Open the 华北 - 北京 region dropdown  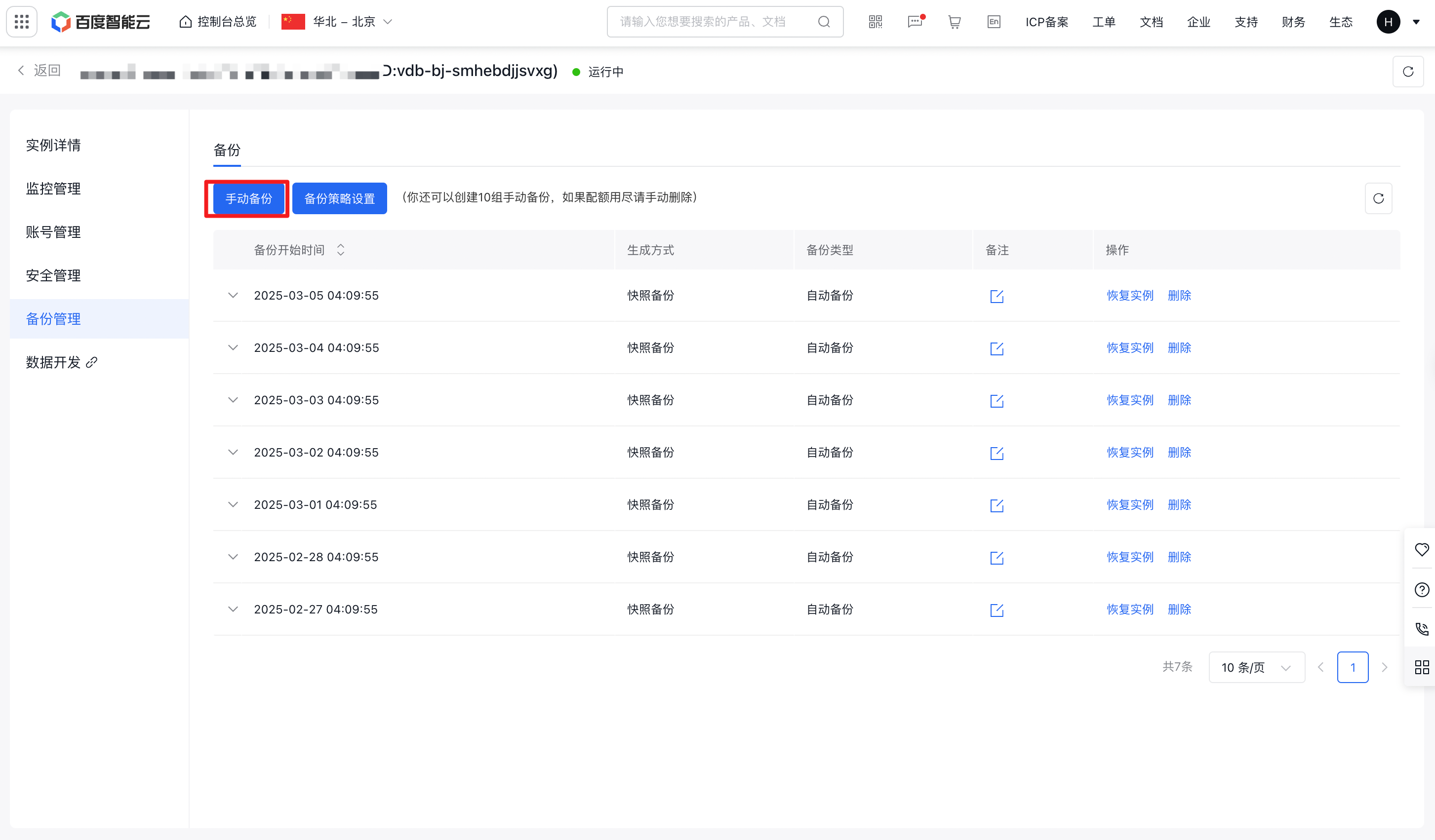pyautogui.click(x=337, y=22)
